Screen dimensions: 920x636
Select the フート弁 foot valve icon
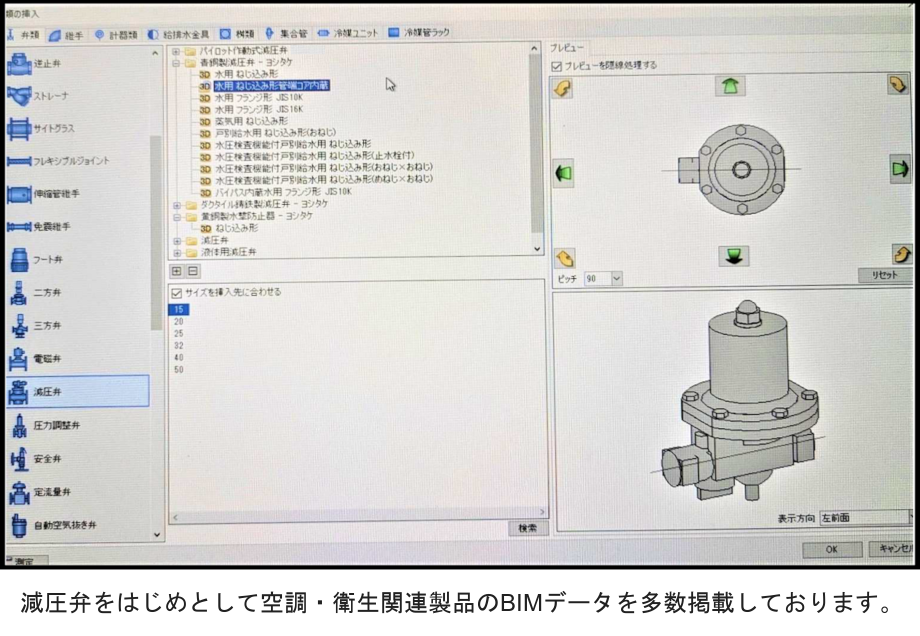click(x=20, y=260)
